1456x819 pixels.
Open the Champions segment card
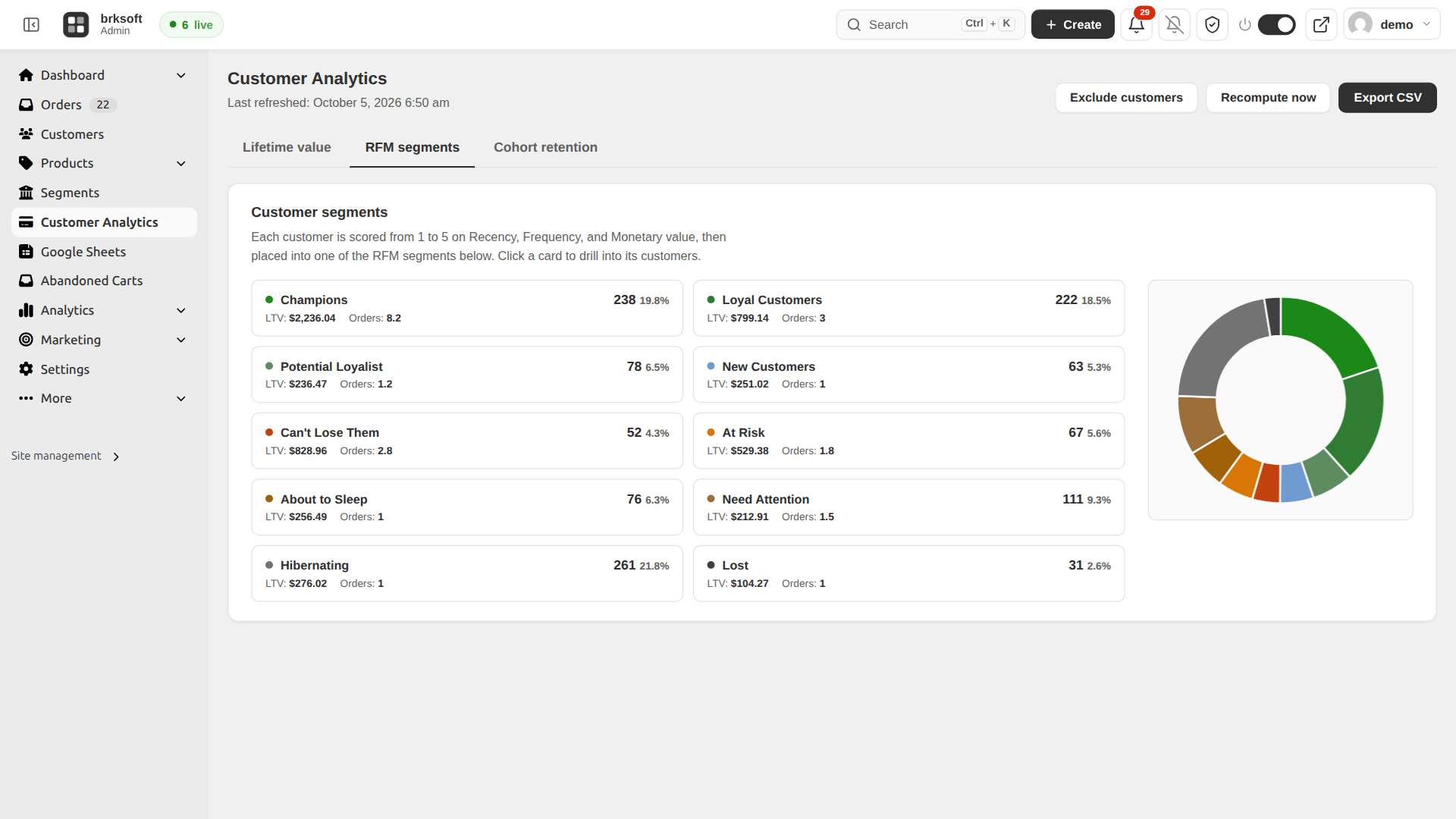pos(467,308)
